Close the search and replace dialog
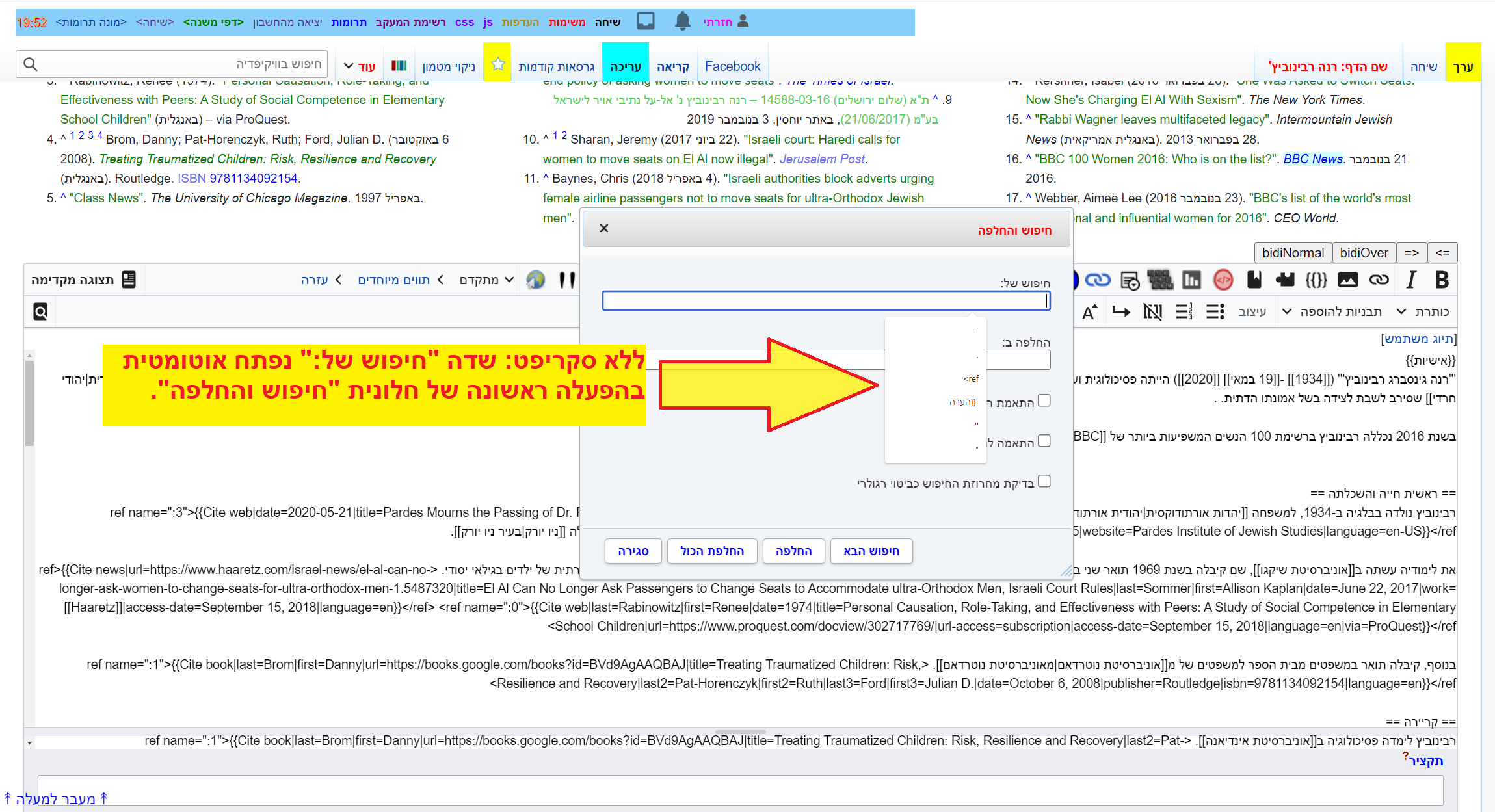The image size is (1495, 812). click(x=604, y=228)
